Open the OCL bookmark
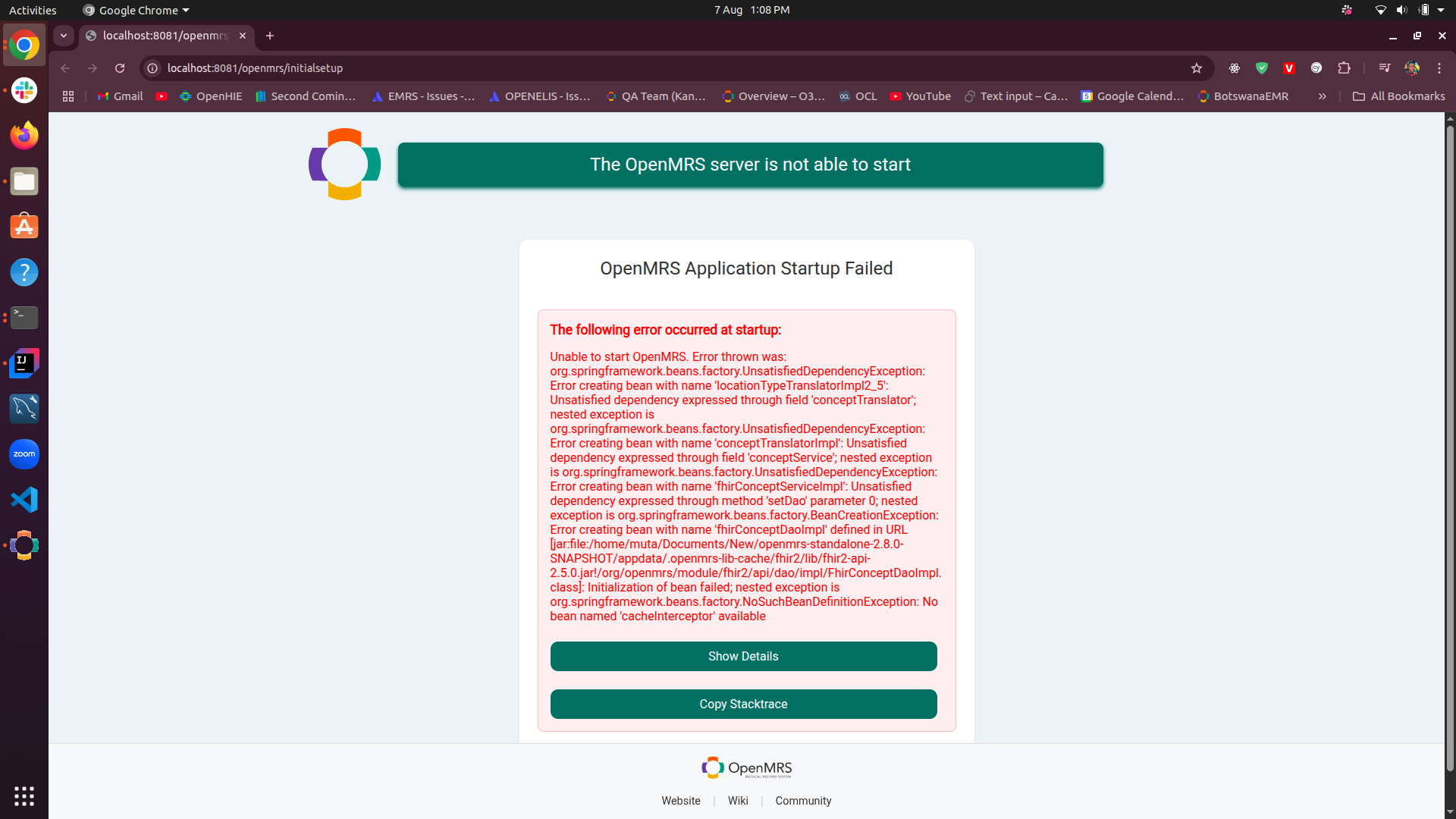The height and width of the screenshot is (819, 1456). point(858,96)
